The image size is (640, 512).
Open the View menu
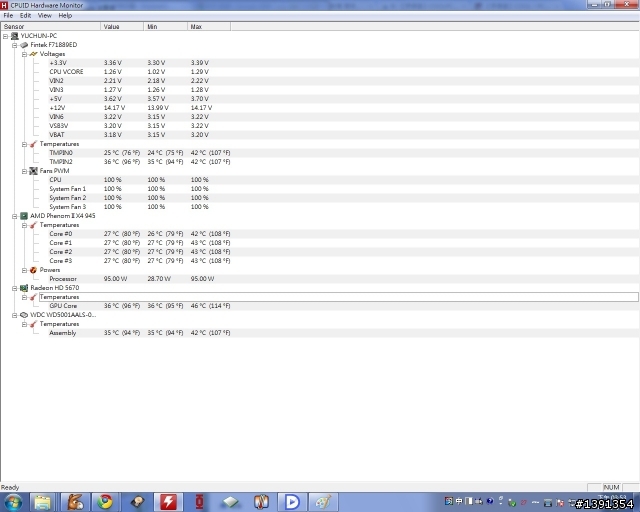click(x=44, y=16)
